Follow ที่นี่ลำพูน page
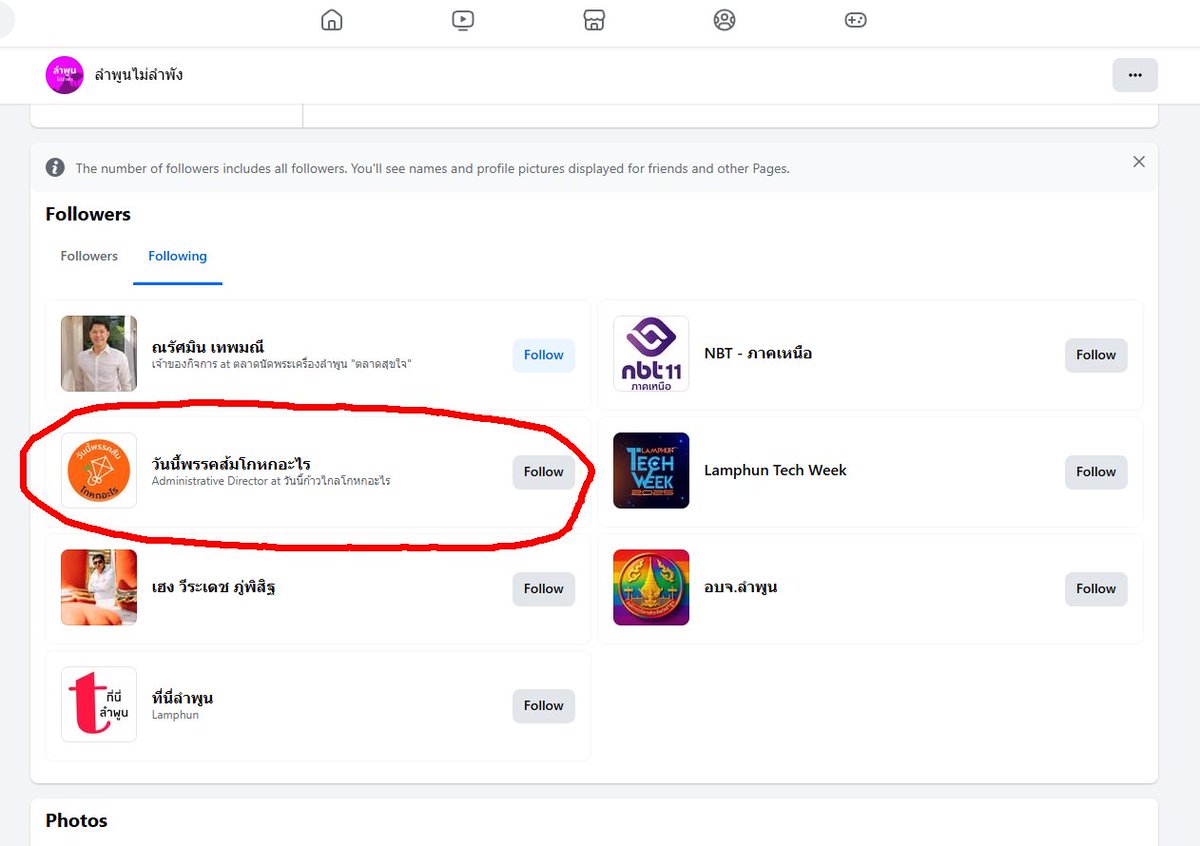This screenshot has height=846, width=1200. (x=544, y=706)
